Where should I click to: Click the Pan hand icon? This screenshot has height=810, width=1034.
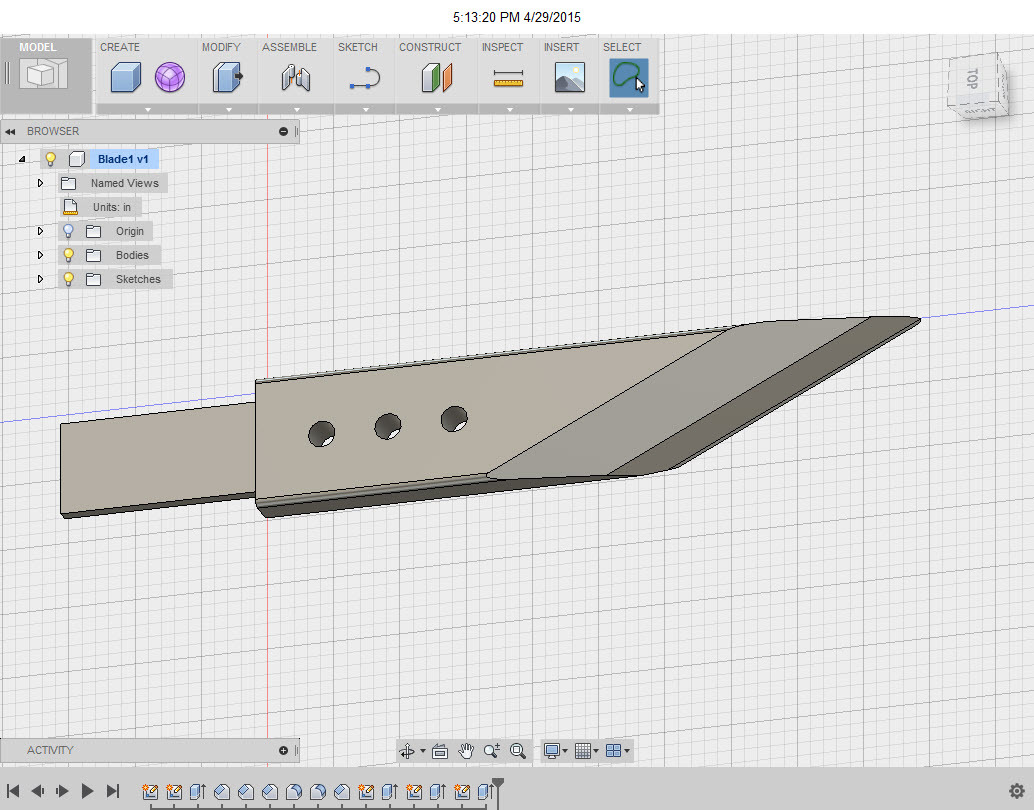click(466, 750)
